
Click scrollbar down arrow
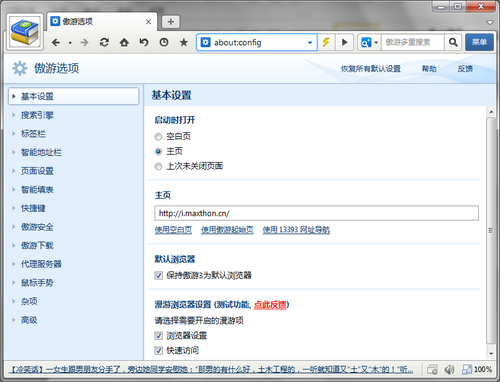click(x=491, y=353)
